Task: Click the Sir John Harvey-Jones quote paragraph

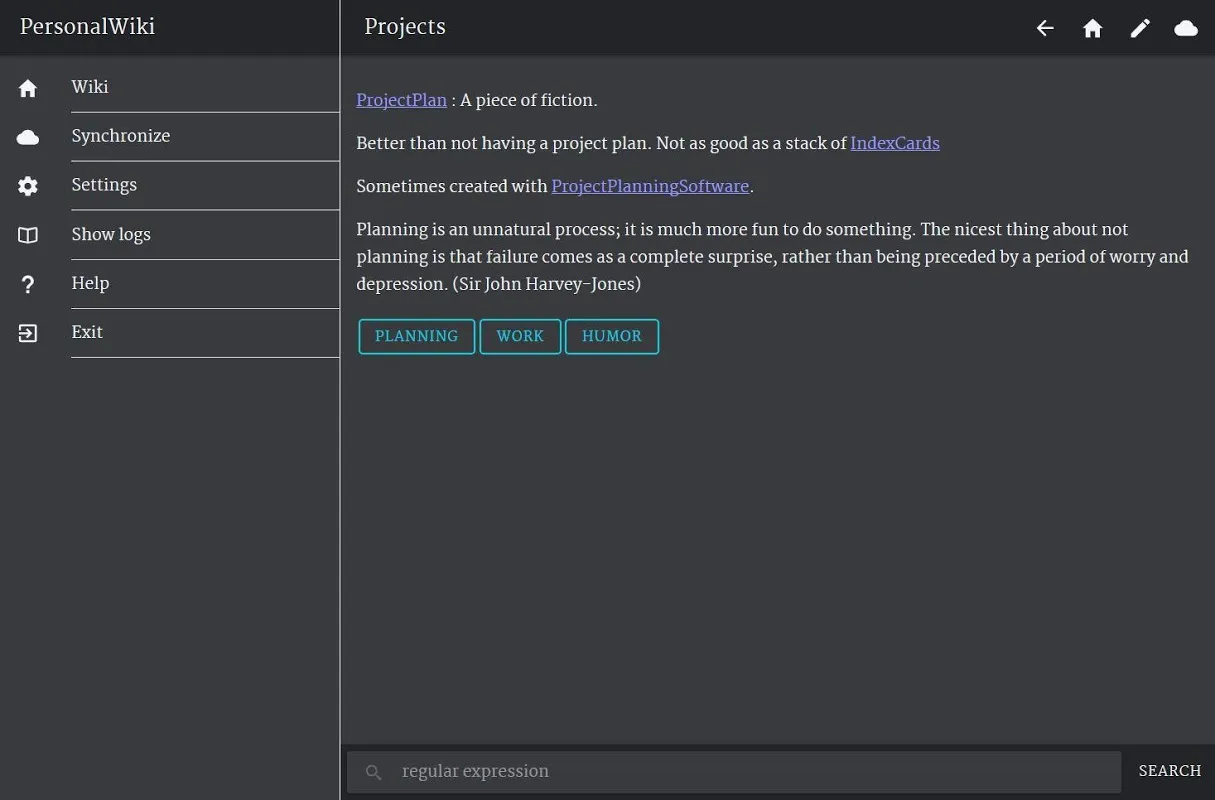Action: pos(772,257)
